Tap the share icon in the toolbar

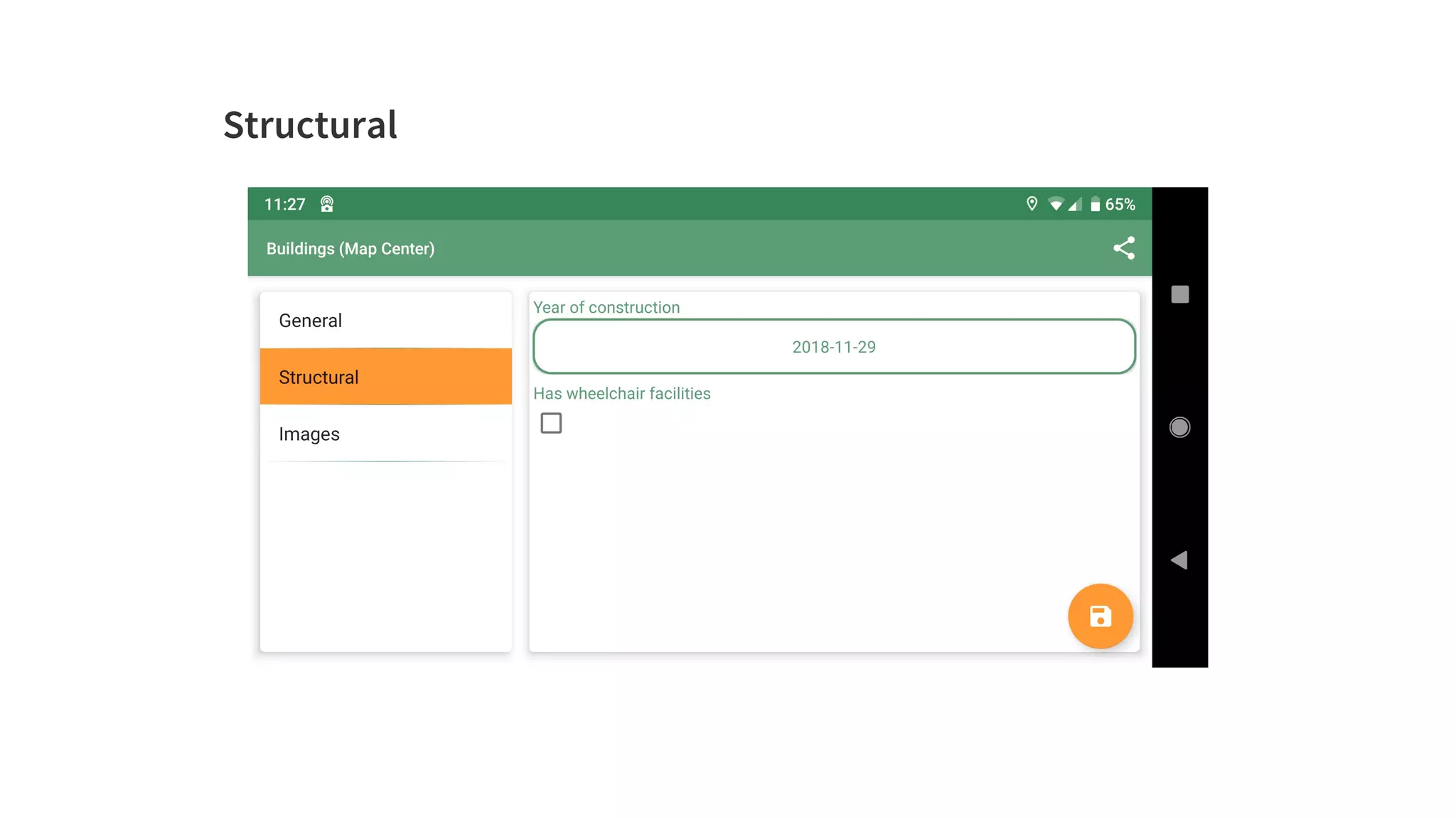1123,248
